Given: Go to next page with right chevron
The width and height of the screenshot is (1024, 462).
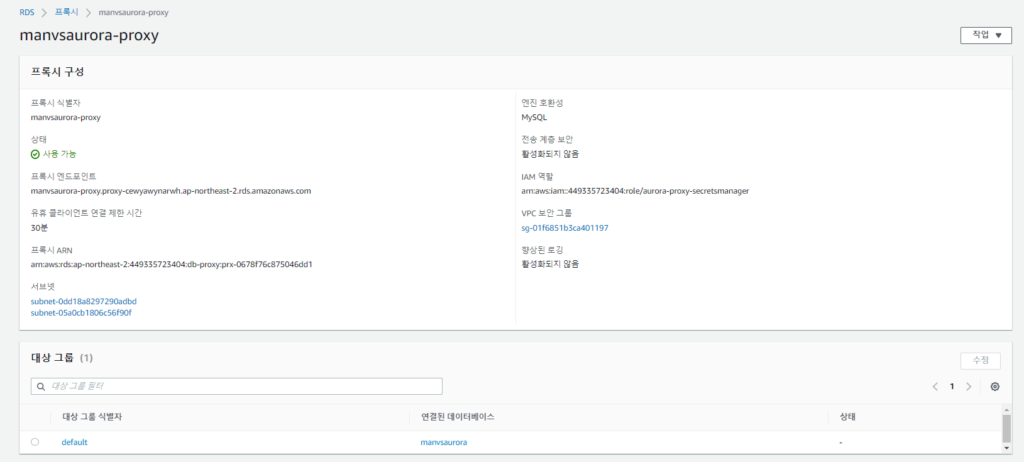Looking at the screenshot, I should point(969,386).
